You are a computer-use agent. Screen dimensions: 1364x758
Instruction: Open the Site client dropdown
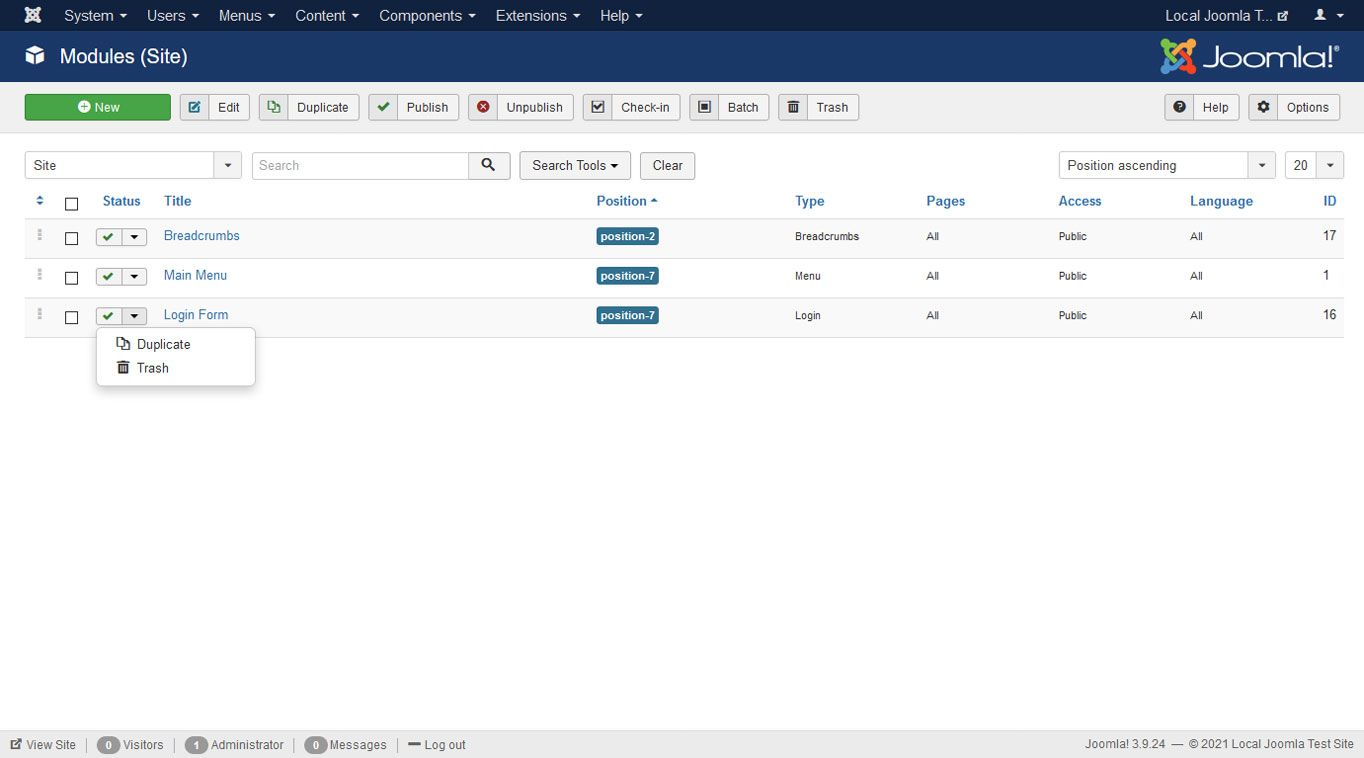(133, 165)
